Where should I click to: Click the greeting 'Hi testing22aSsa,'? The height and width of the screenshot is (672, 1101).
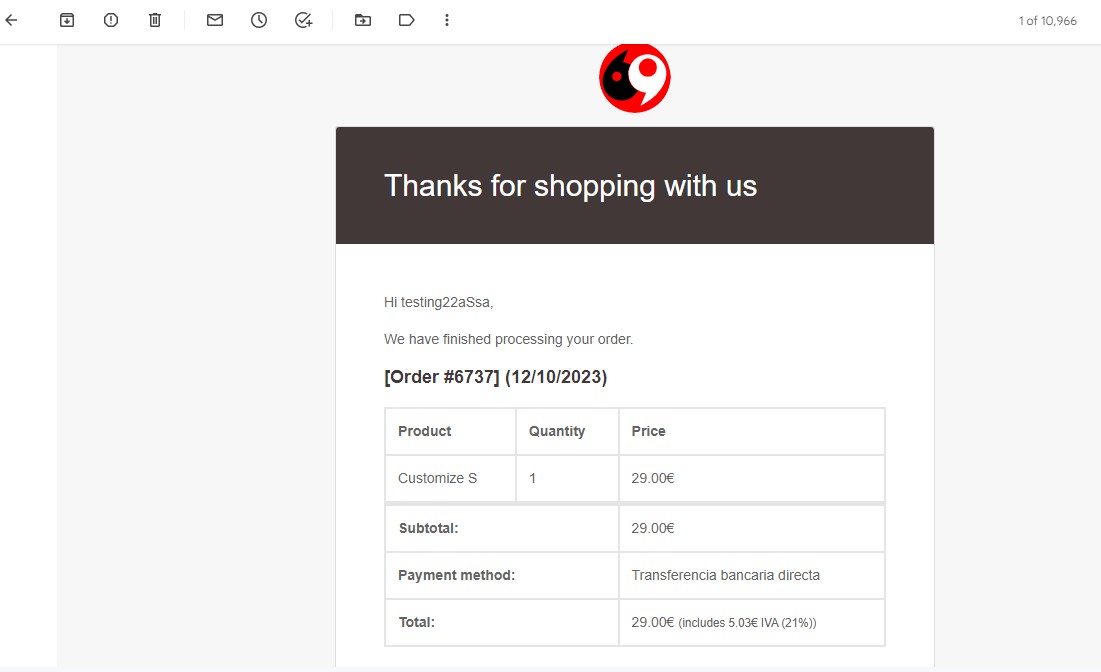coord(438,303)
